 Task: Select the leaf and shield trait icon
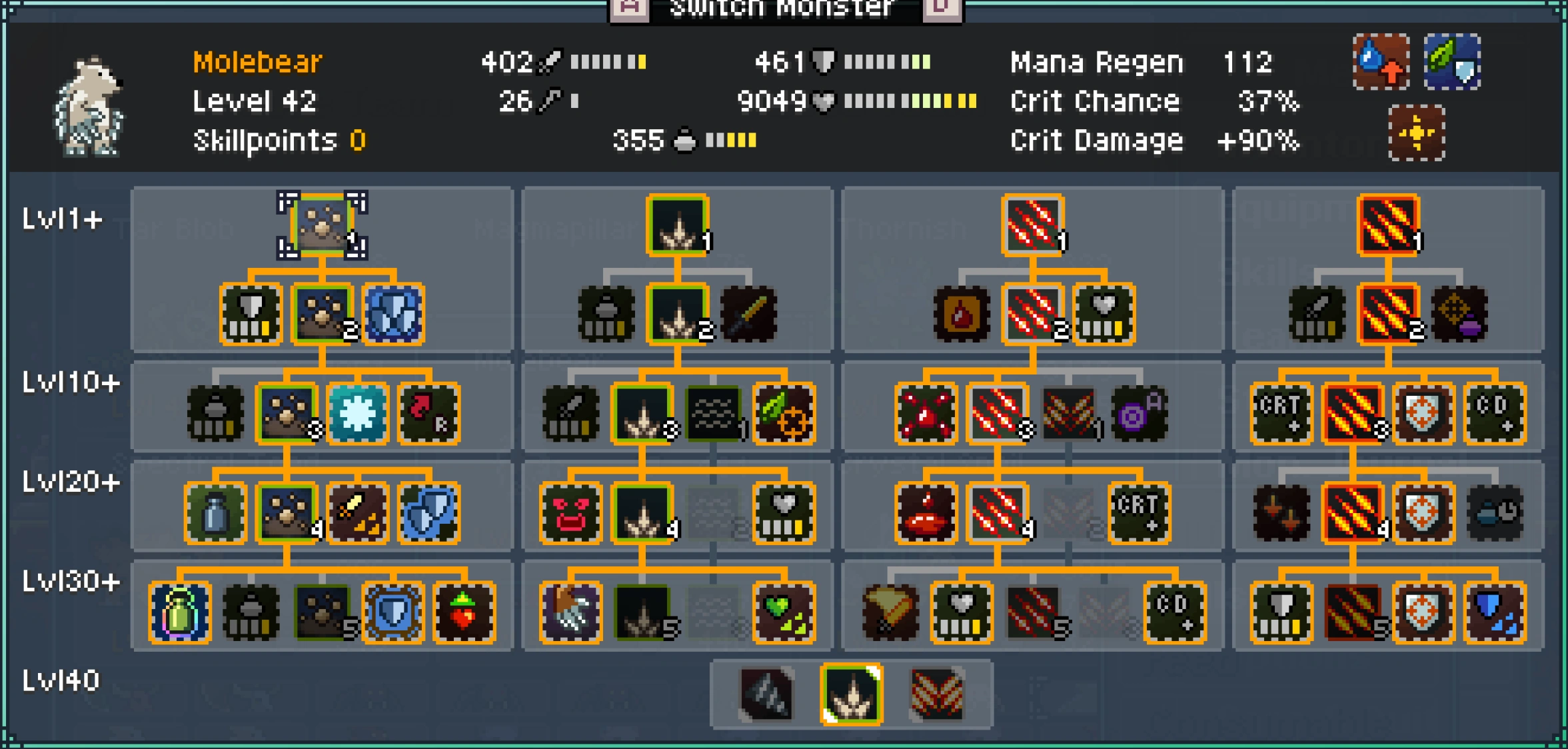(1452, 61)
